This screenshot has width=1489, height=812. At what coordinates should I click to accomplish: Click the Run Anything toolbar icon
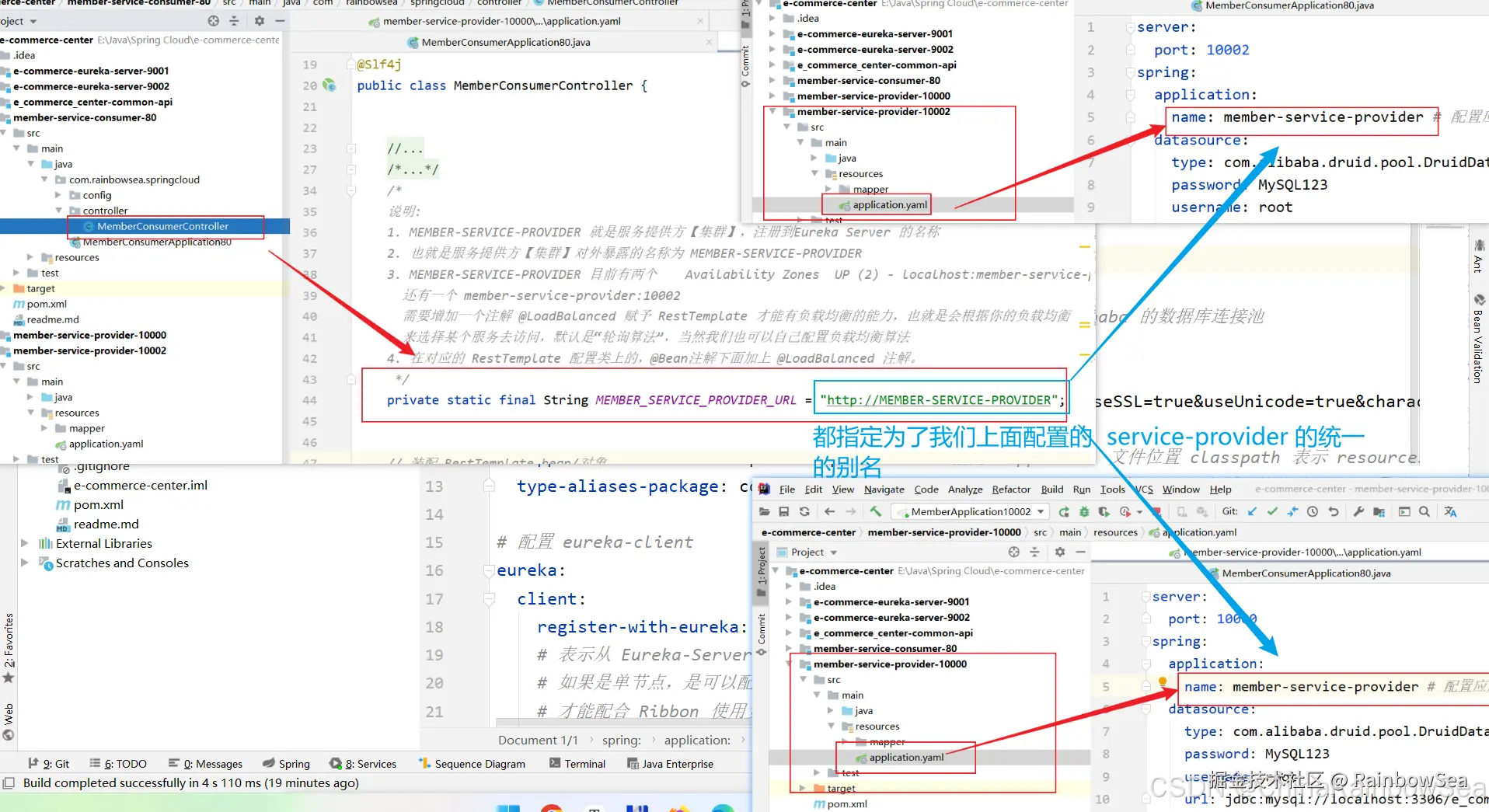(1404, 512)
